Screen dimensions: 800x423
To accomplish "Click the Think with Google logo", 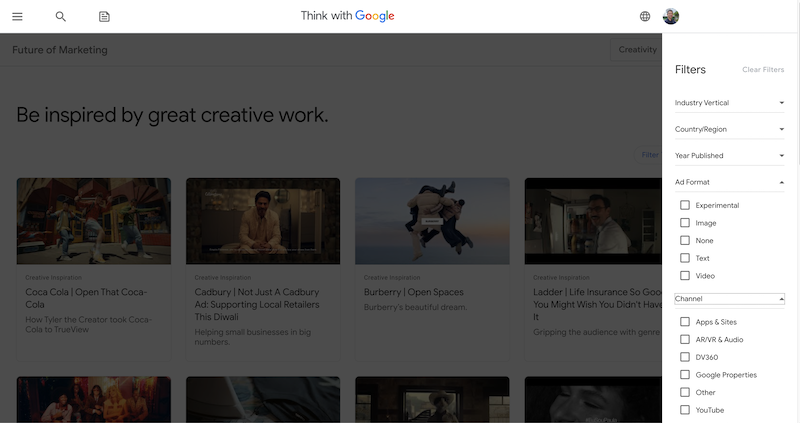I will click(347, 16).
